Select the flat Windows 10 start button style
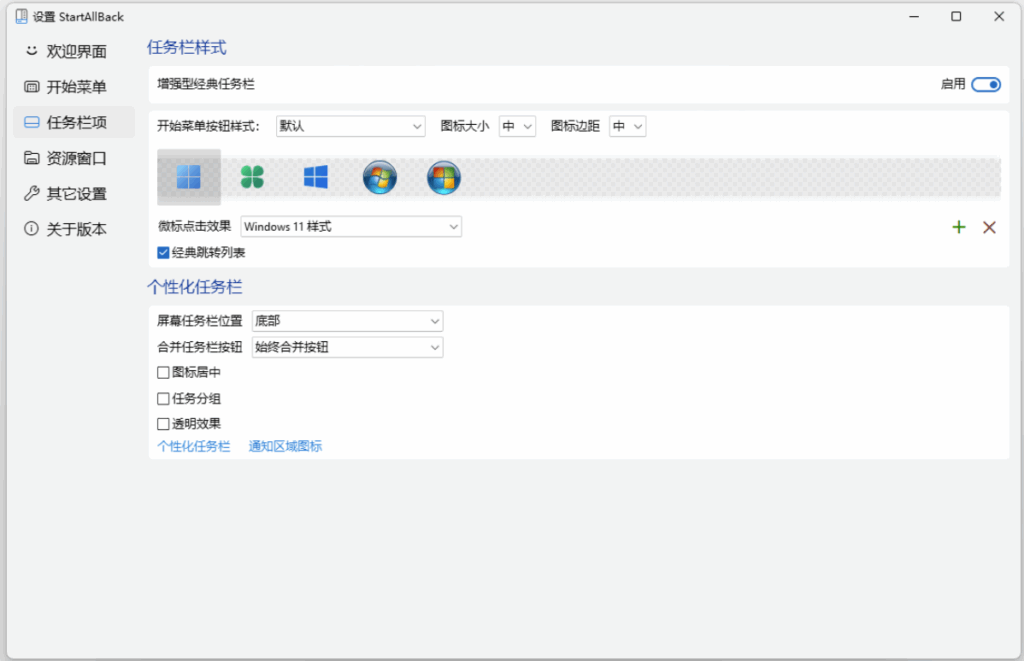 [x=315, y=177]
